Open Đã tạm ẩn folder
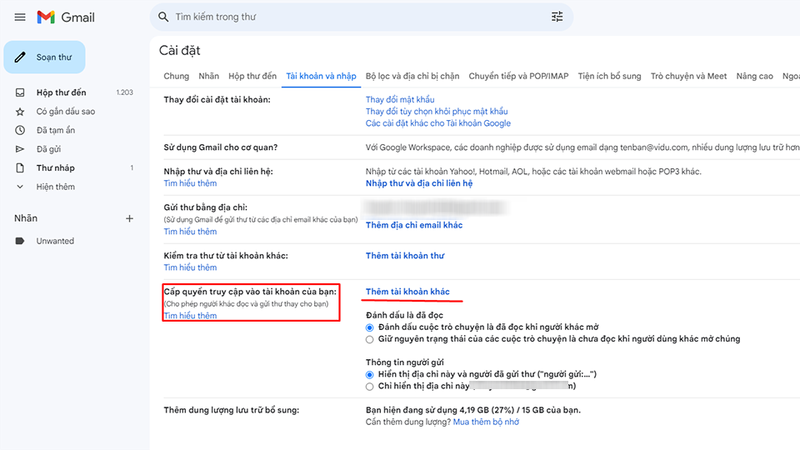The height and width of the screenshot is (450, 800). point(56,130)
